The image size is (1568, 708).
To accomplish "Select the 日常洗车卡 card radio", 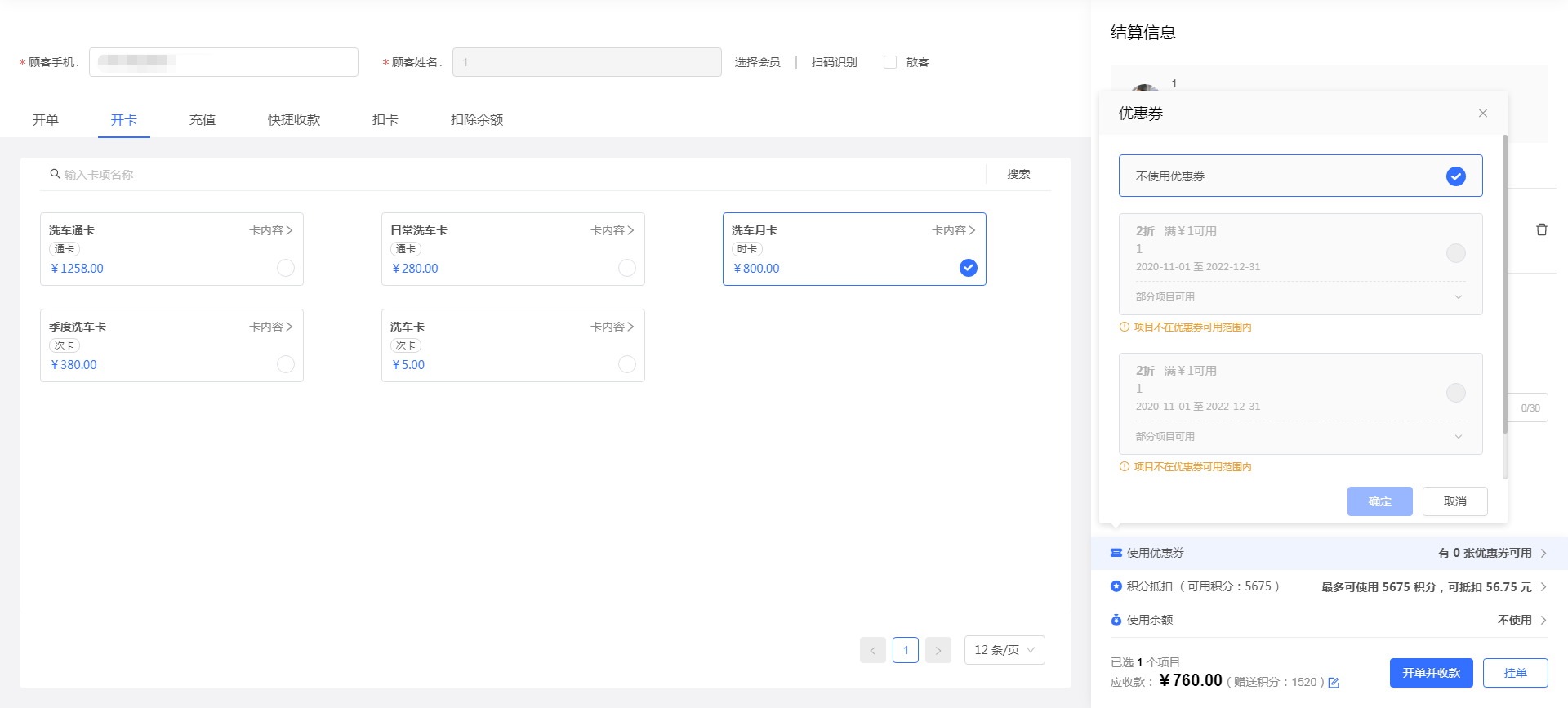I will (627, 268).
